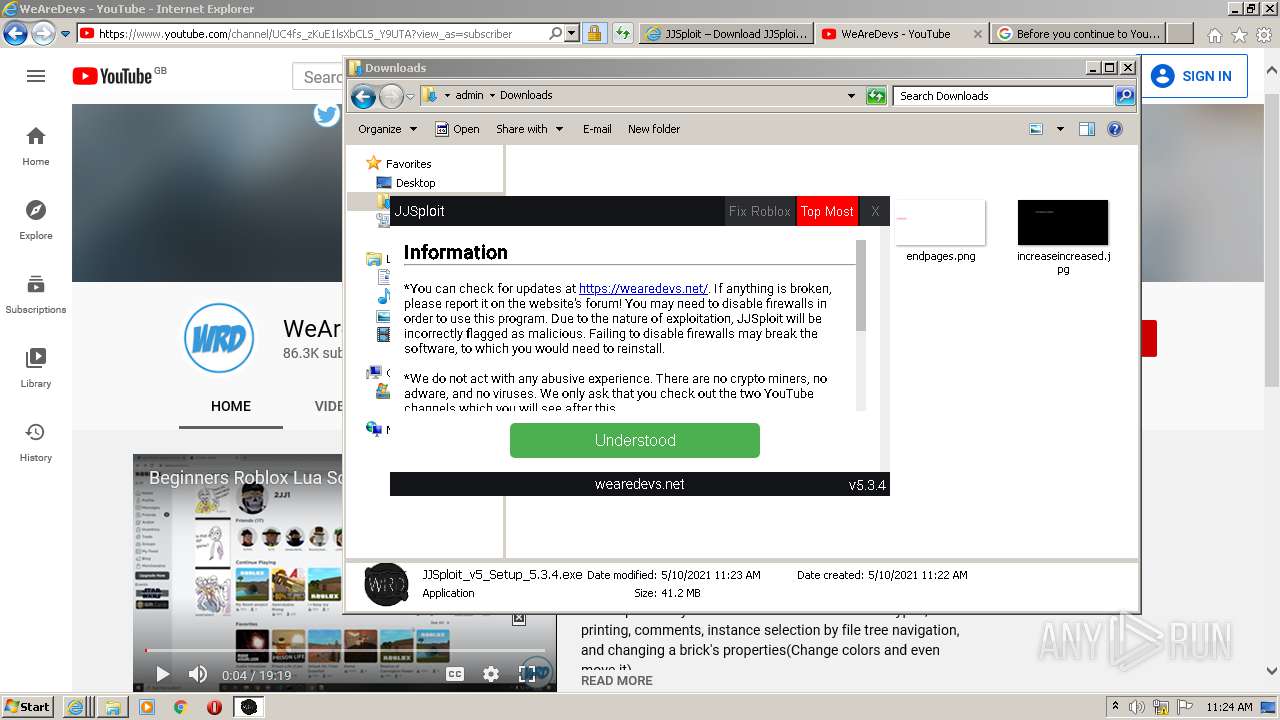Image resolution: width=1280 pixels, height=720 pixels.
Task: Click the search magnifier in IE address bar
Action: point(556,33)
